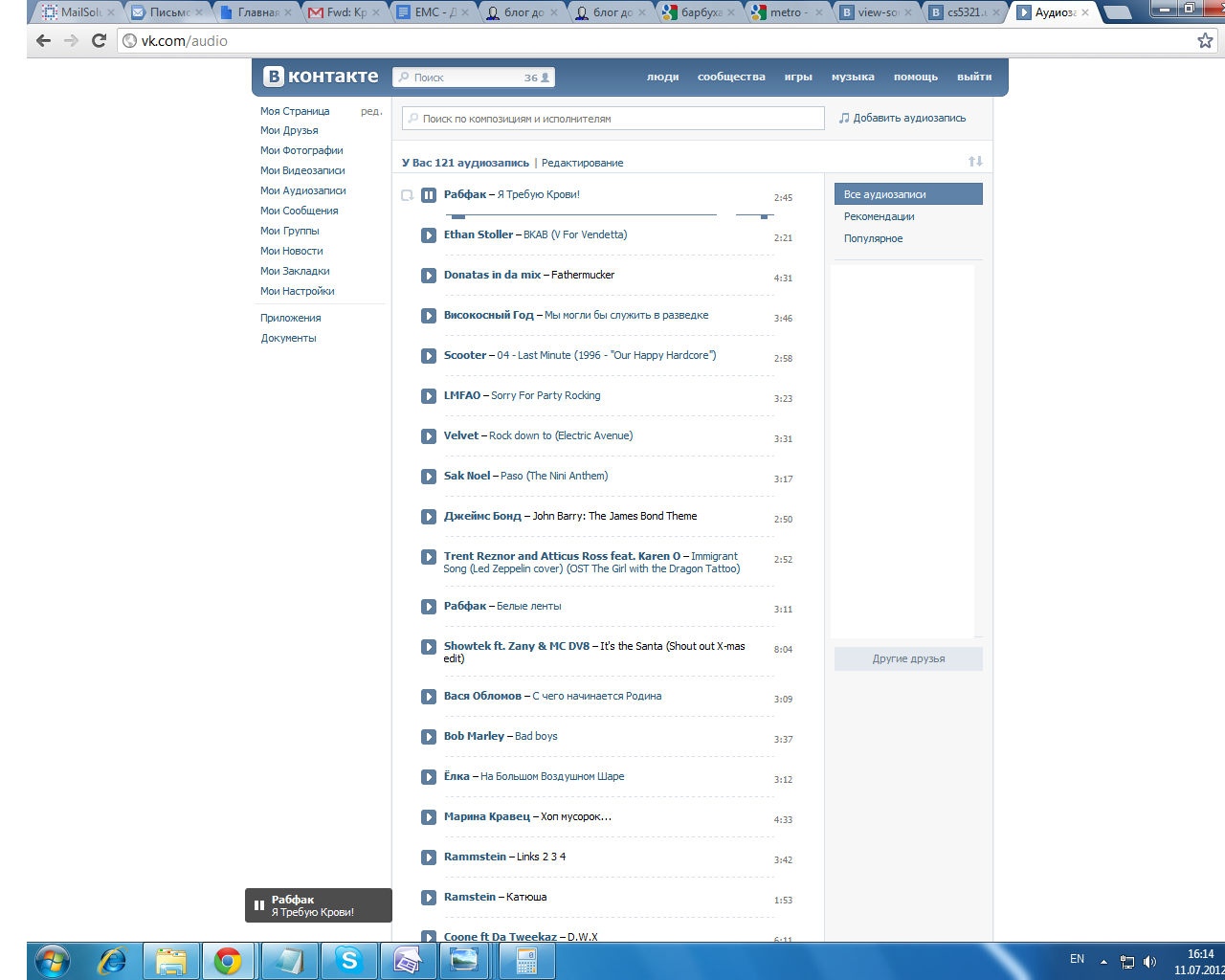This screenshot has height=980, width=1225.
Task: Play Марина Кравец – Хоп мусорок
Action: (429, 817)
